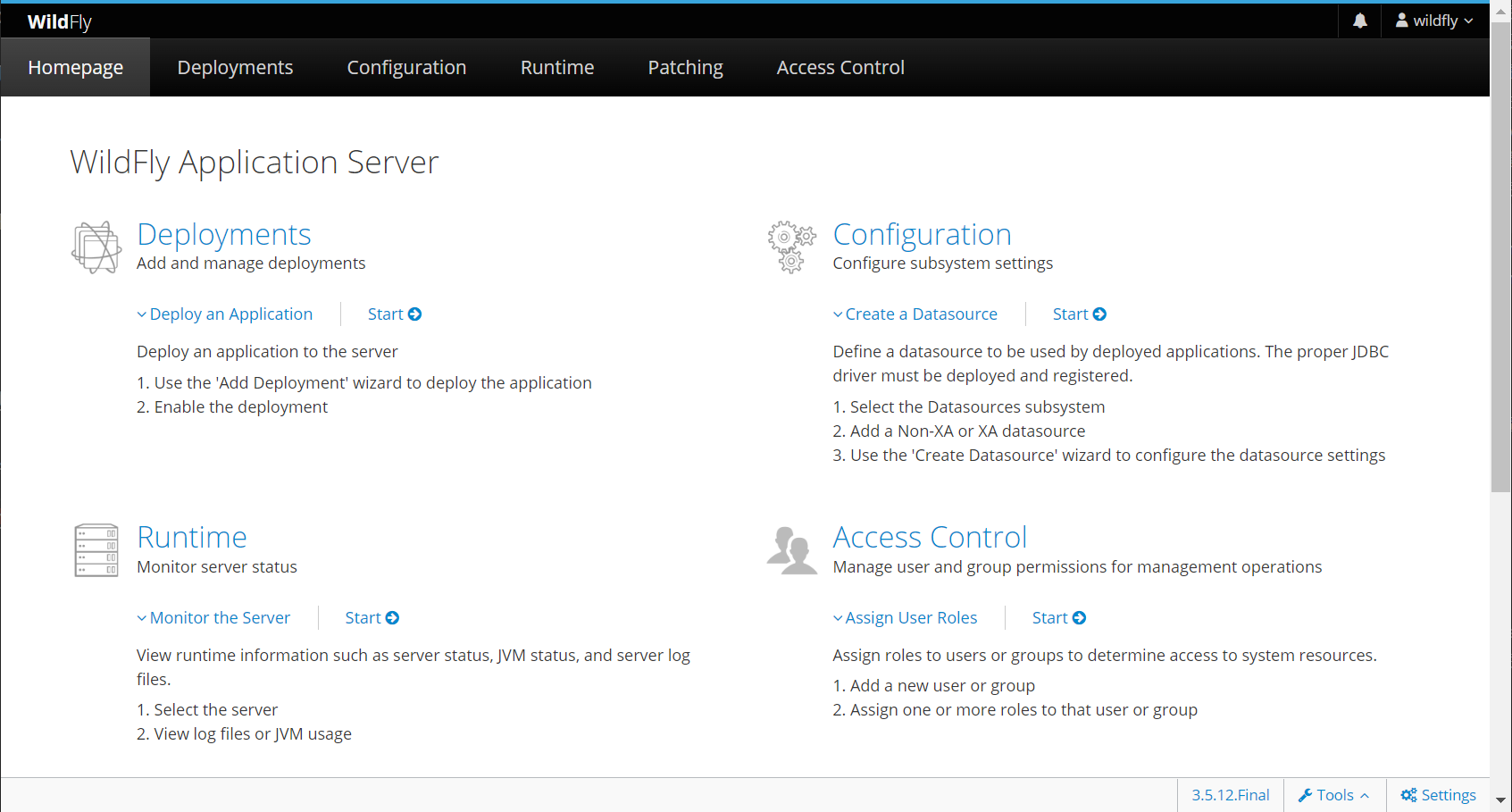This screenshot has width=1512, height=812.
Task: Click the arrow icon beside Deploy an Application Start
Action: point(414,314)
